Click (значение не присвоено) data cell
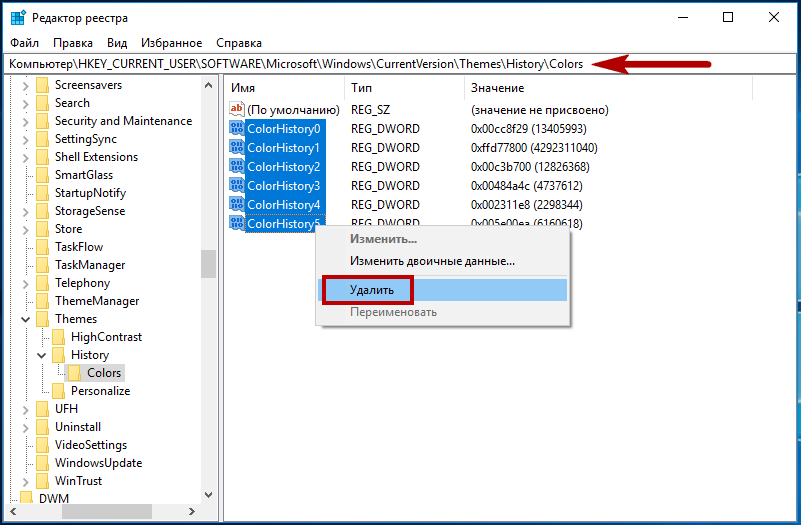Viewport: 801px width, 525px height. point(539,110)
